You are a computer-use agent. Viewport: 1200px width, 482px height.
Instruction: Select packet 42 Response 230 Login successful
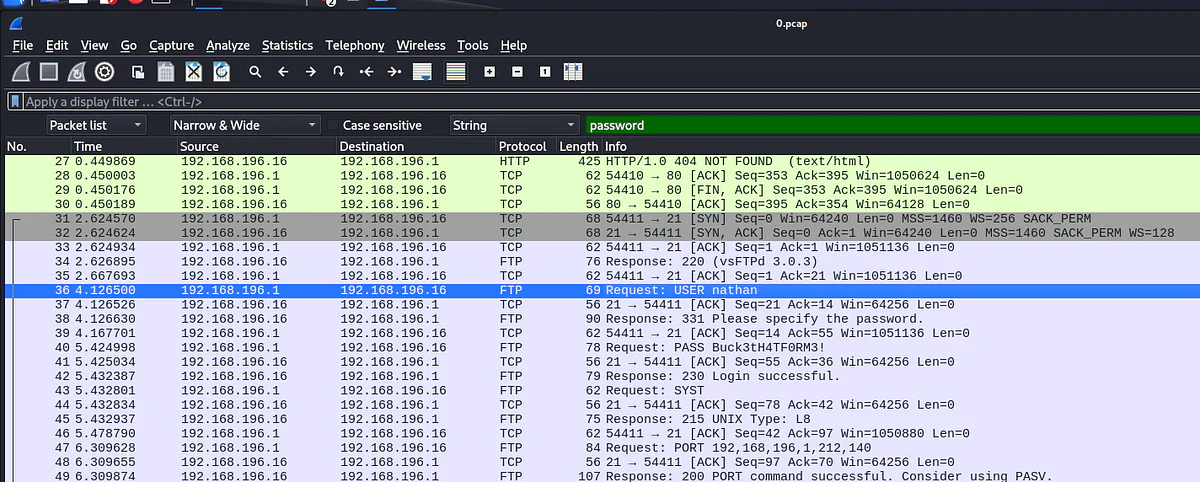pos(600,376)
